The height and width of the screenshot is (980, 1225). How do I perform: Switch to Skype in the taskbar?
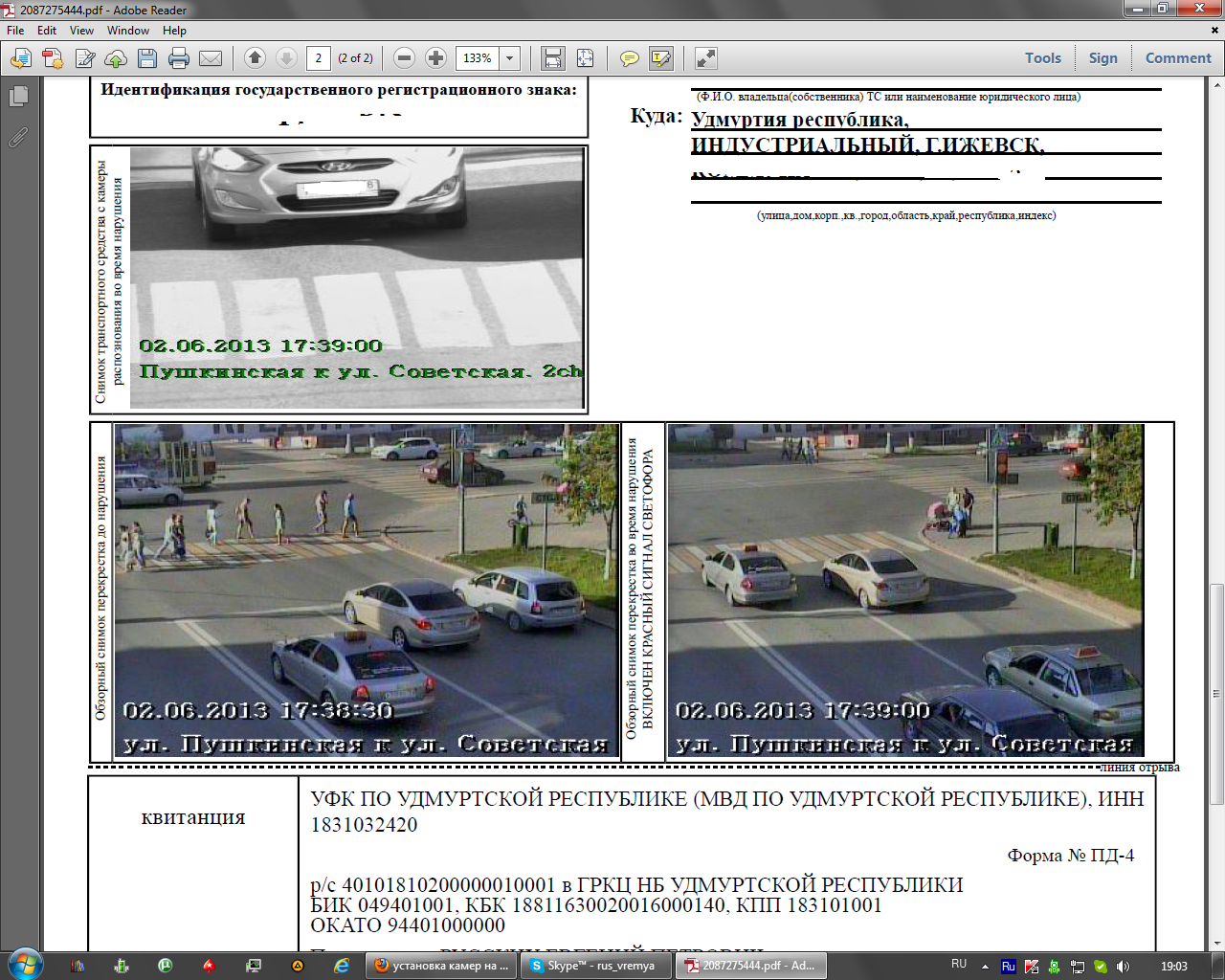point(593,966)
